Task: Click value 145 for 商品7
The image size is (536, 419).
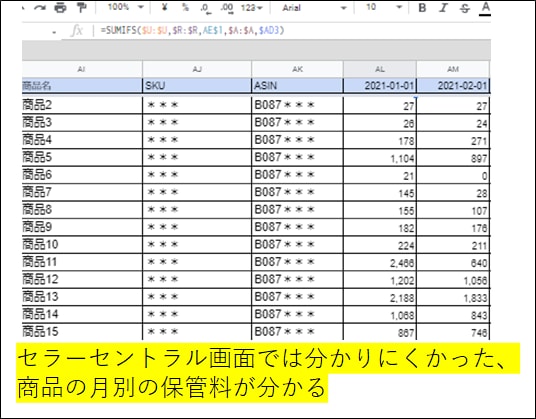Action: (x=380, y=192)
